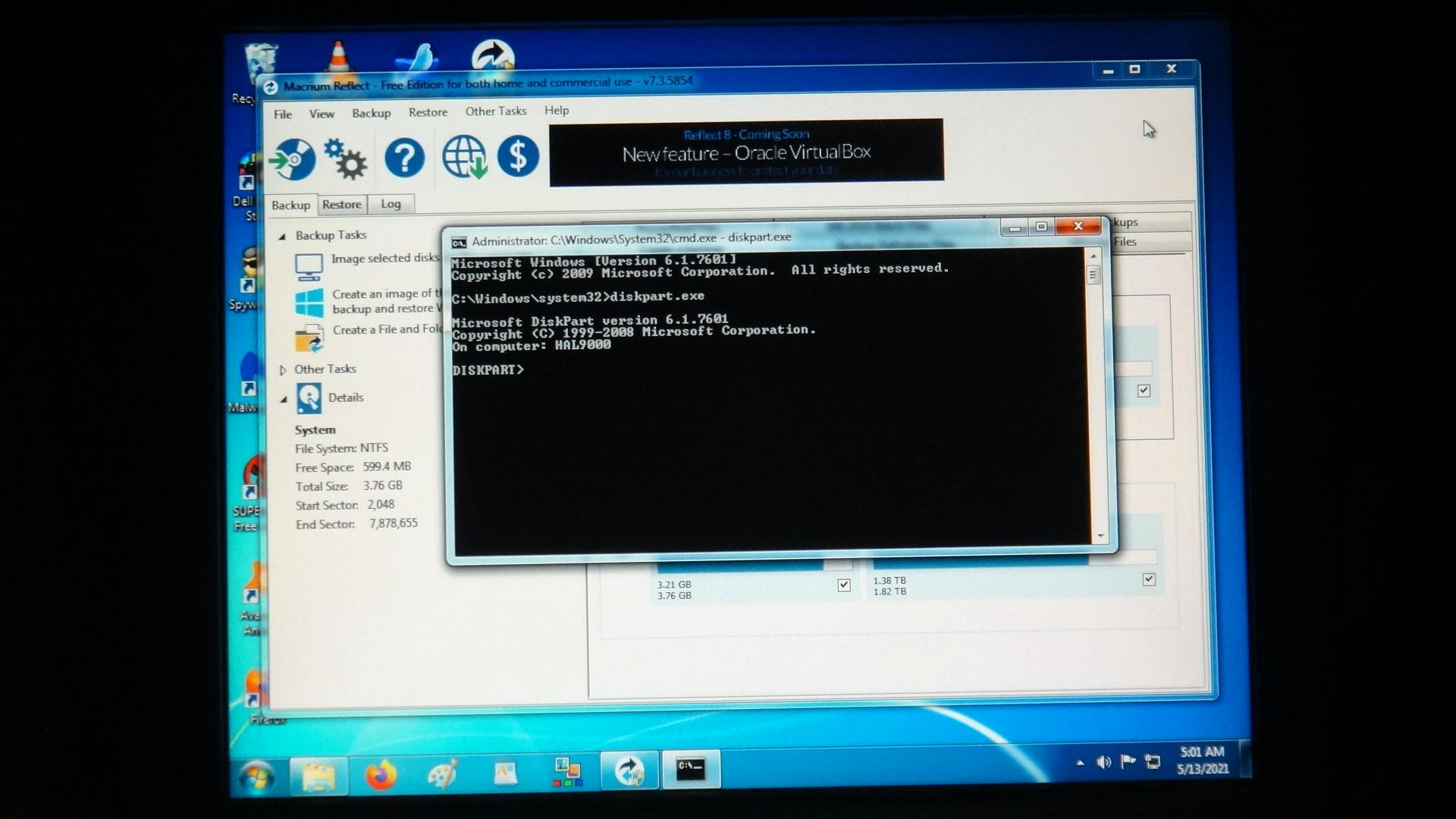Screen dimensions: 1456x819
Task: Open File Explorer from the taskbar
Action: [x=318, y=776]
